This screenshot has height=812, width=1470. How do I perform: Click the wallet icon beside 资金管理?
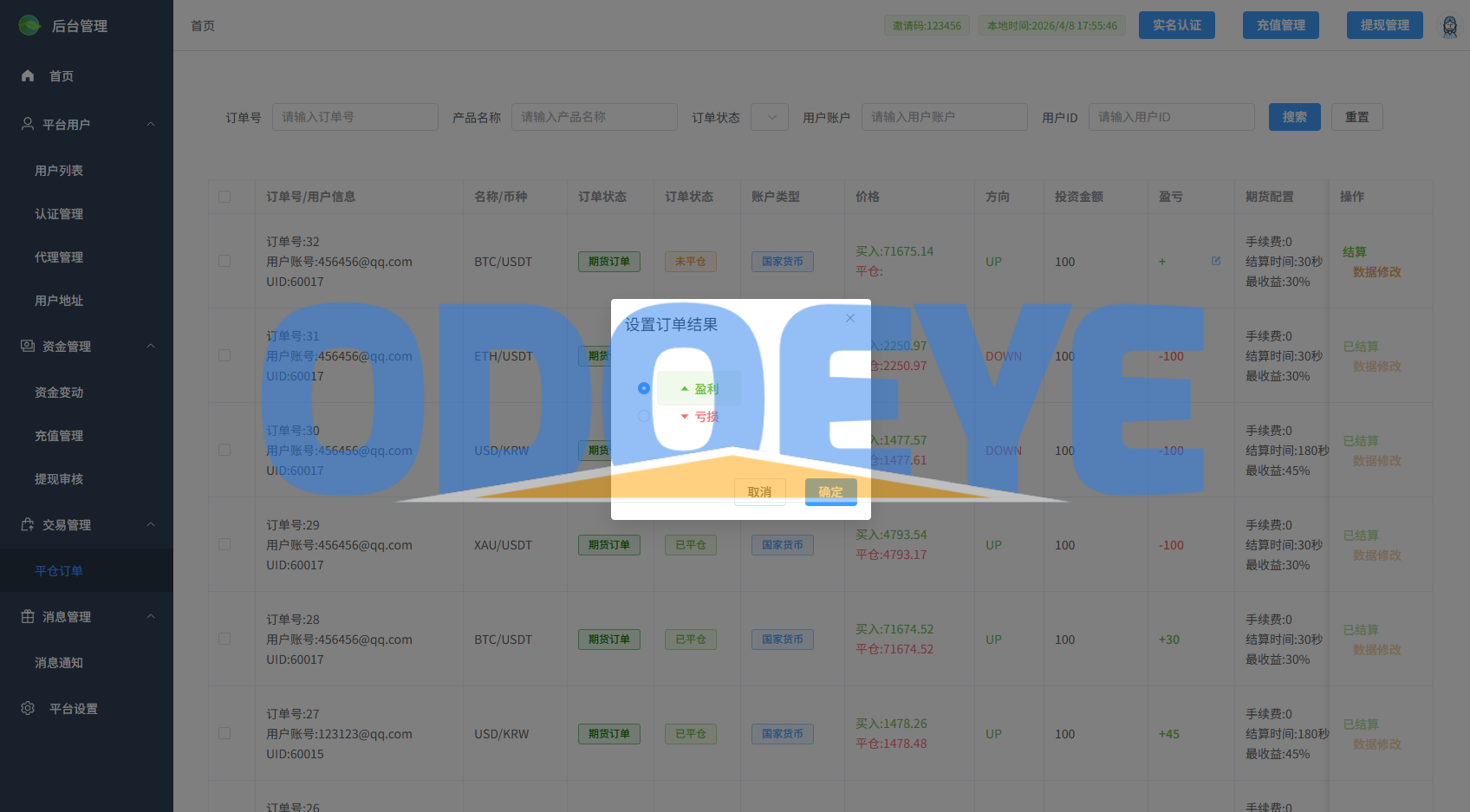point(28,346)
